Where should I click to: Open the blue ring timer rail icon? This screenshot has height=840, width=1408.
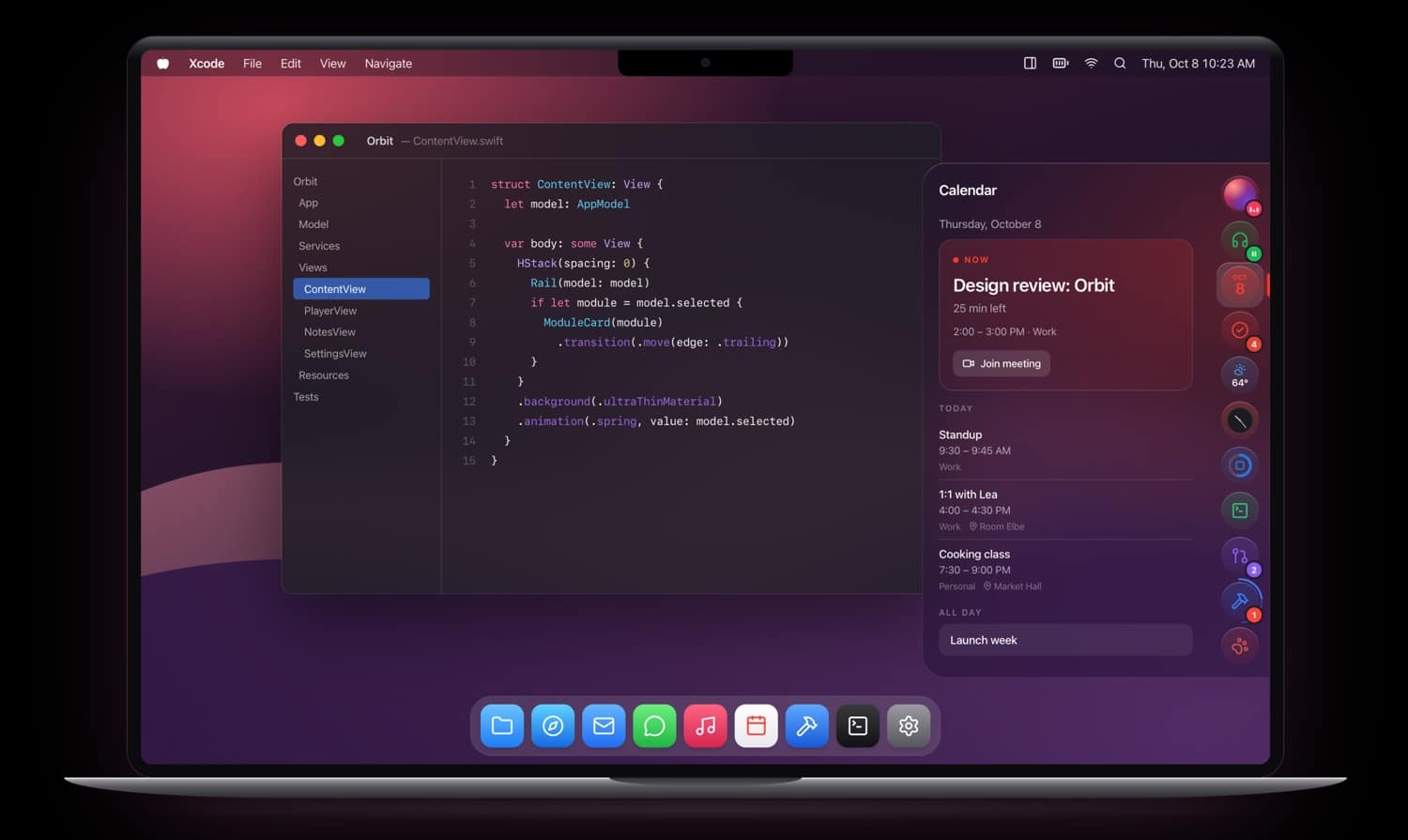click(1239, 466)
